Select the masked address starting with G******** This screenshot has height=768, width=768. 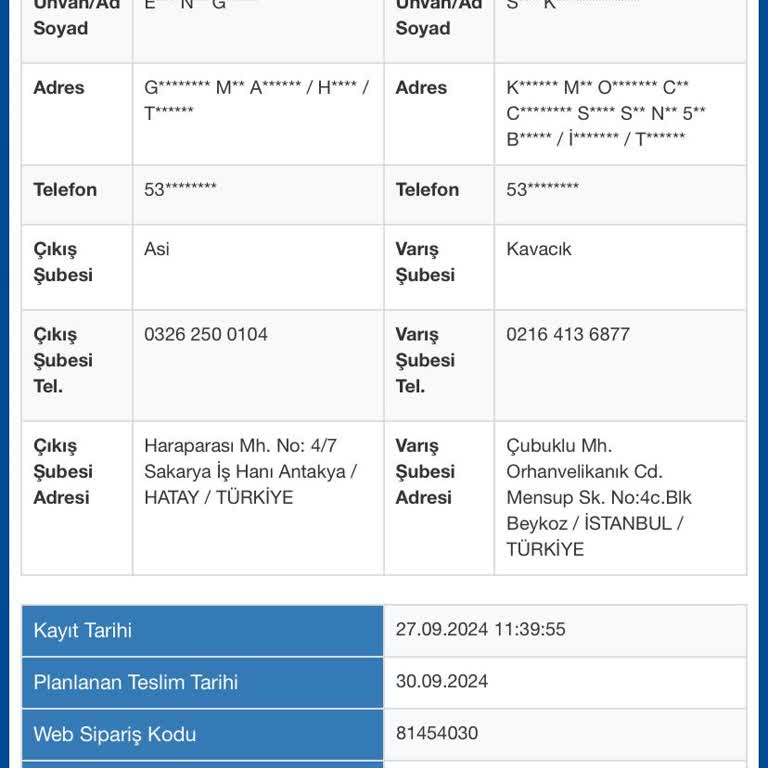pos(256,100)
